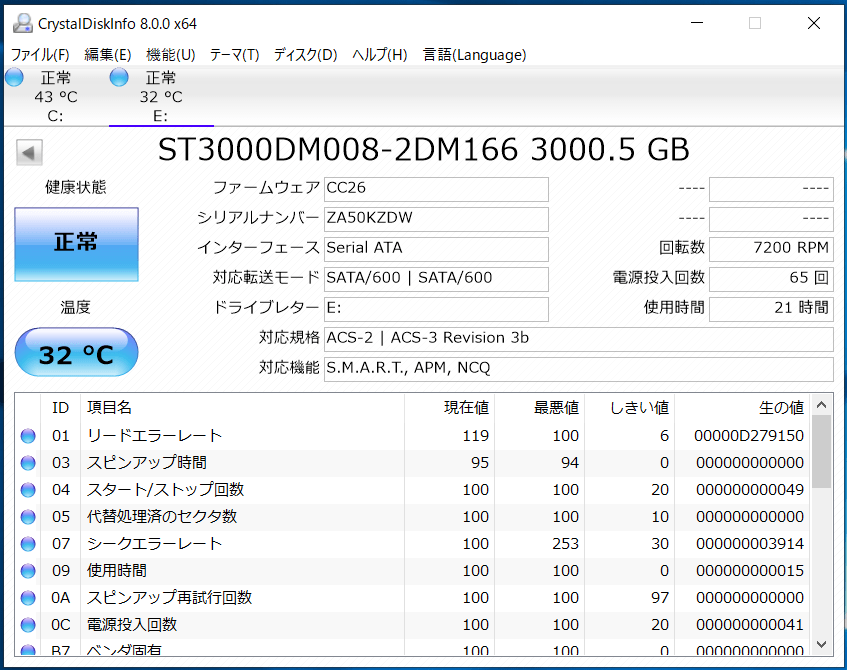
Task: Click the scroll up arrow of SMART list
Action: (x=821, y=405)
